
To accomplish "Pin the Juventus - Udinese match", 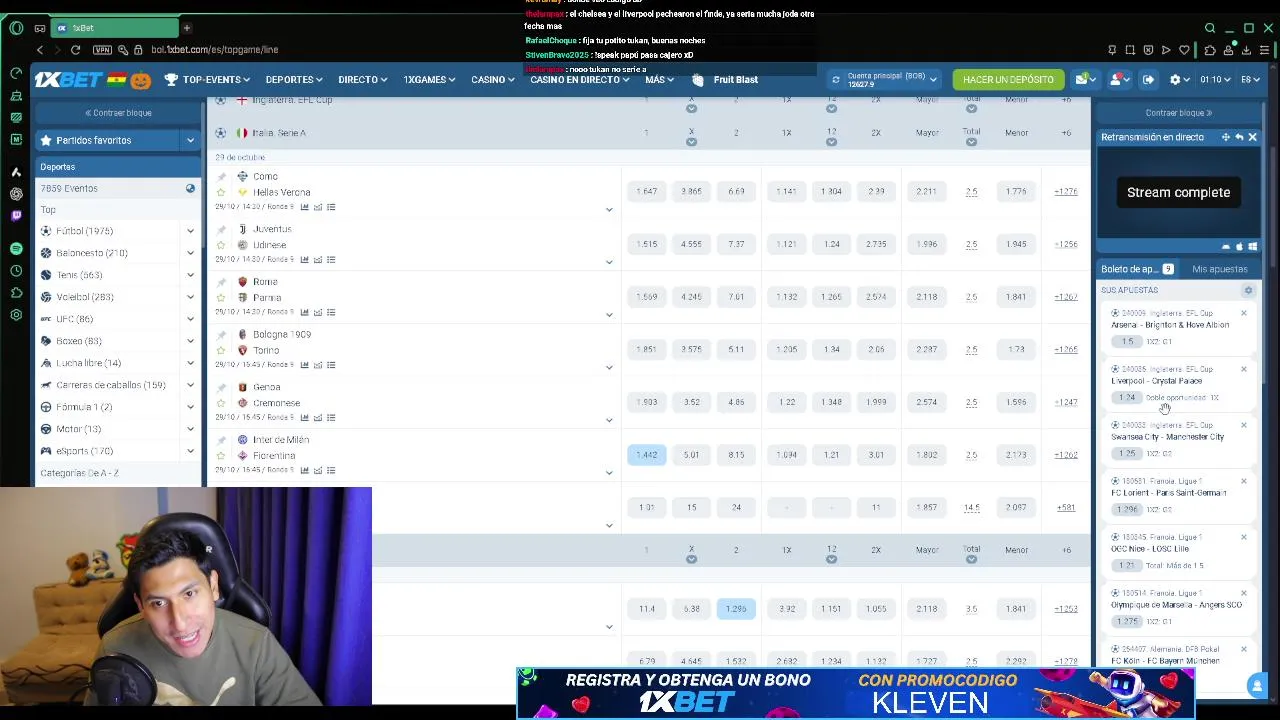I will pos(221,229).
